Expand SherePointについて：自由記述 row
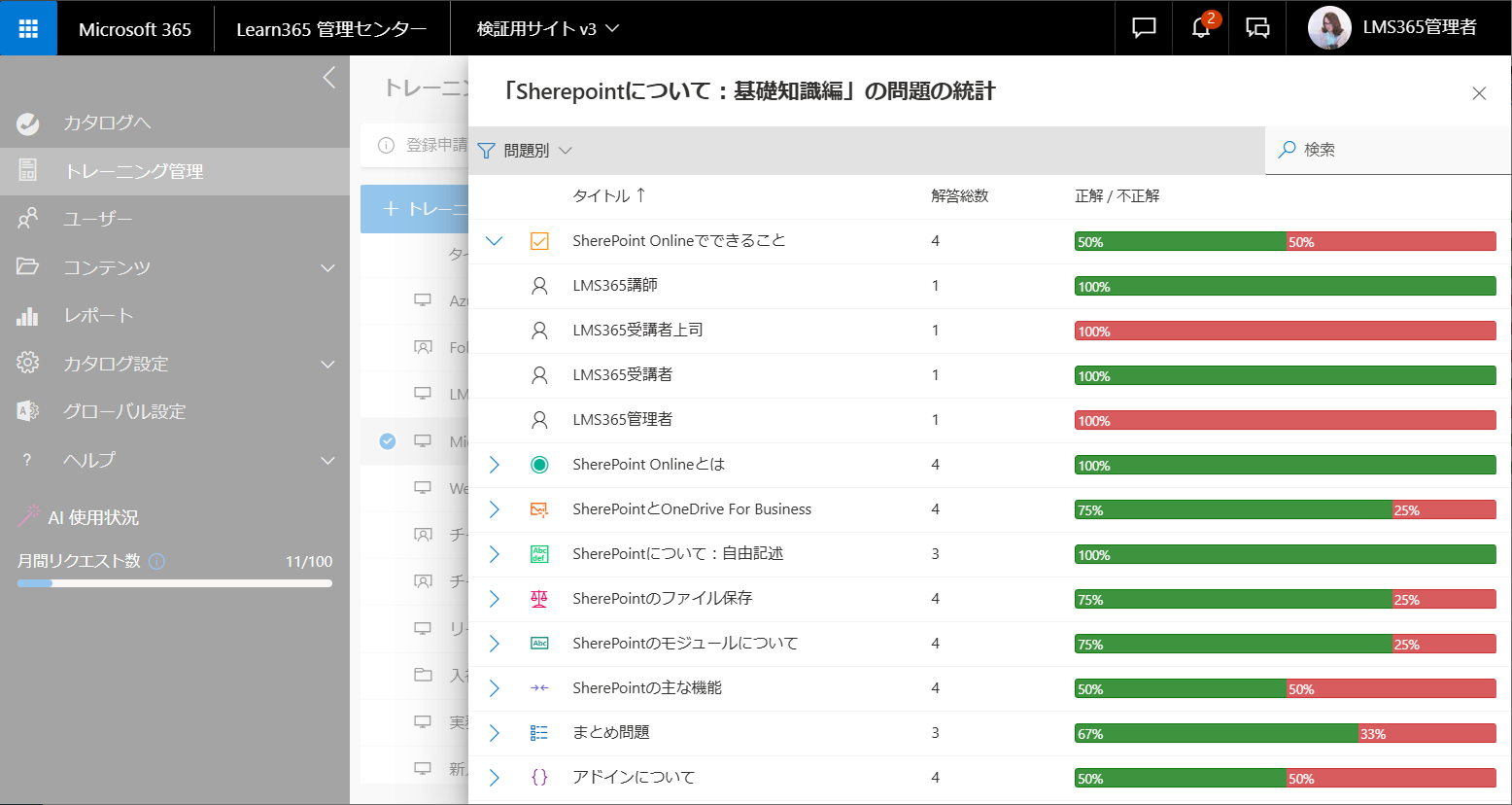 pos(495,554)
